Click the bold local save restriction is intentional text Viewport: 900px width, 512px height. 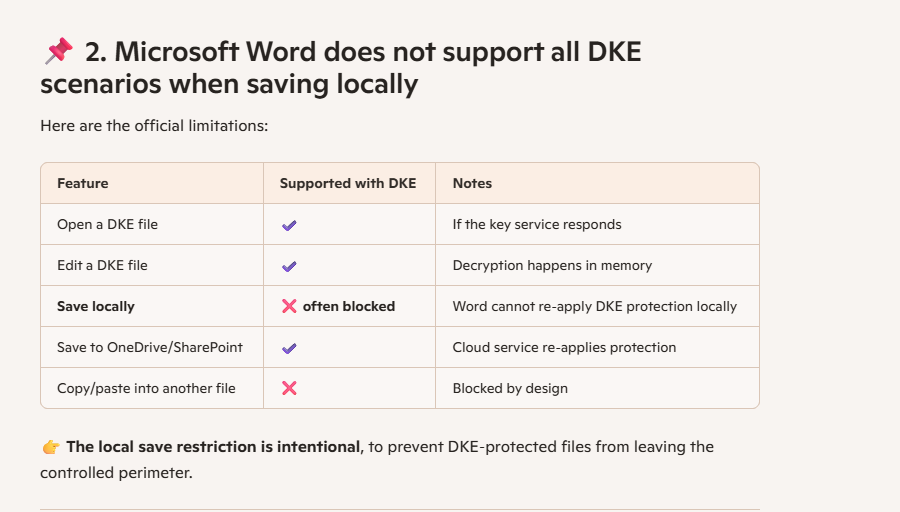[x=213, y=446]
